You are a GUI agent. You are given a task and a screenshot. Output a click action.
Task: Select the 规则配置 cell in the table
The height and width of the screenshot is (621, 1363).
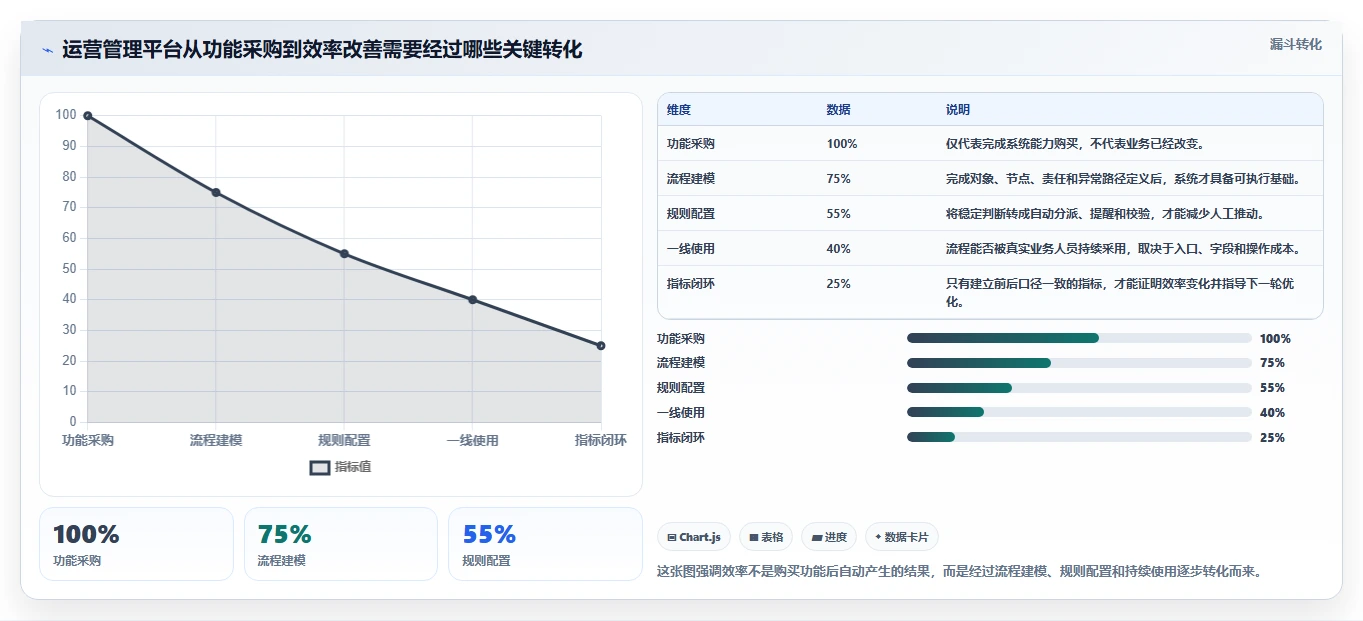(x=691, y=214)
